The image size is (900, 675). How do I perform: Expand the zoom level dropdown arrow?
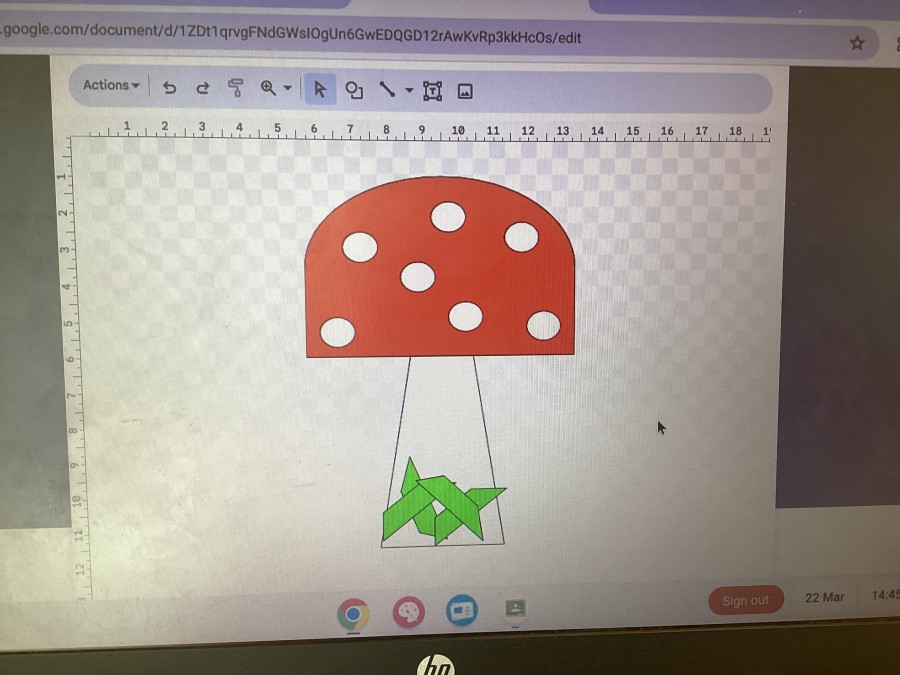pyautogui.click(x=288, y=89)
